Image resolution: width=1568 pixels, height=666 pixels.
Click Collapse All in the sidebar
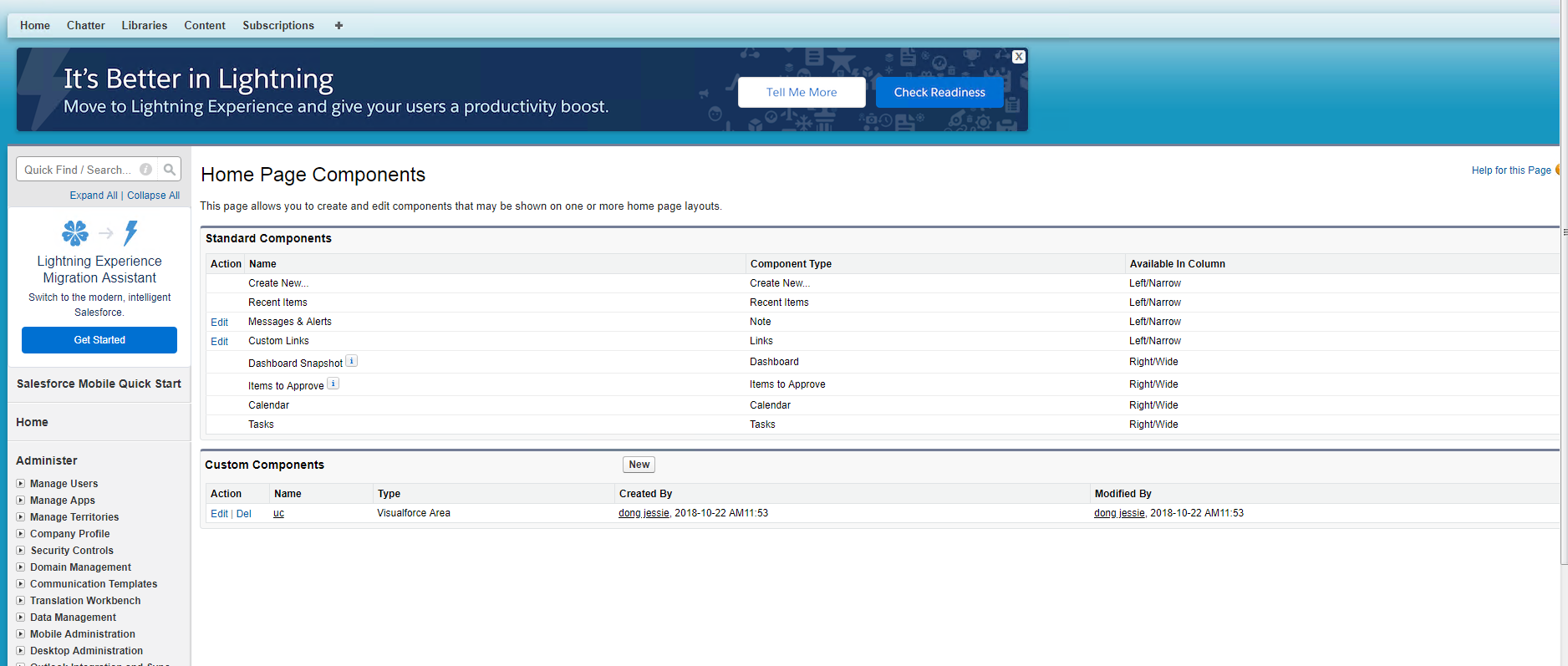(x=153, y=196)
